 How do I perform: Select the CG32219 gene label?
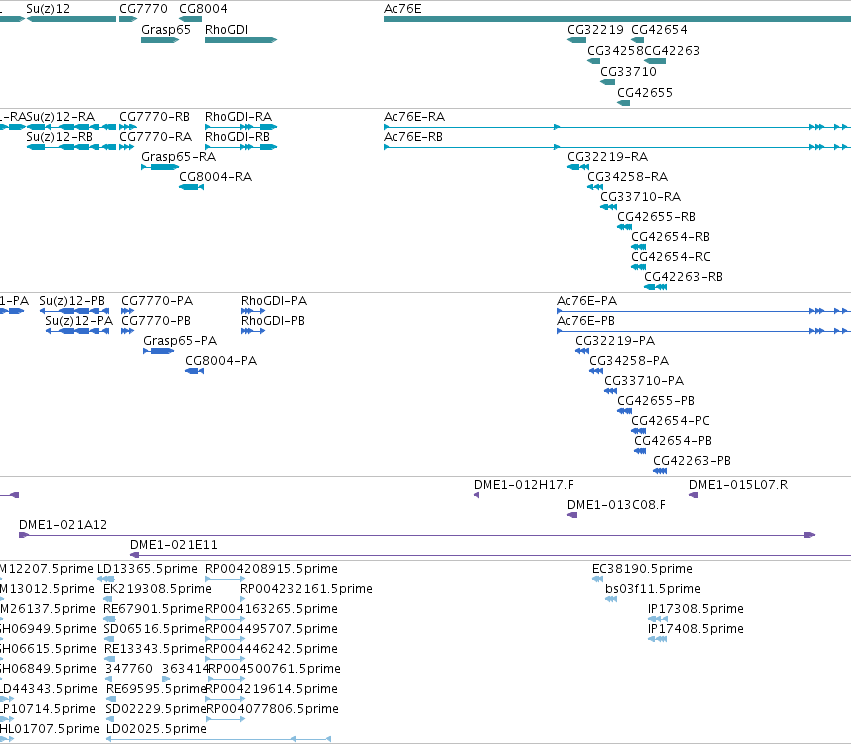click(x=595, y=30)
